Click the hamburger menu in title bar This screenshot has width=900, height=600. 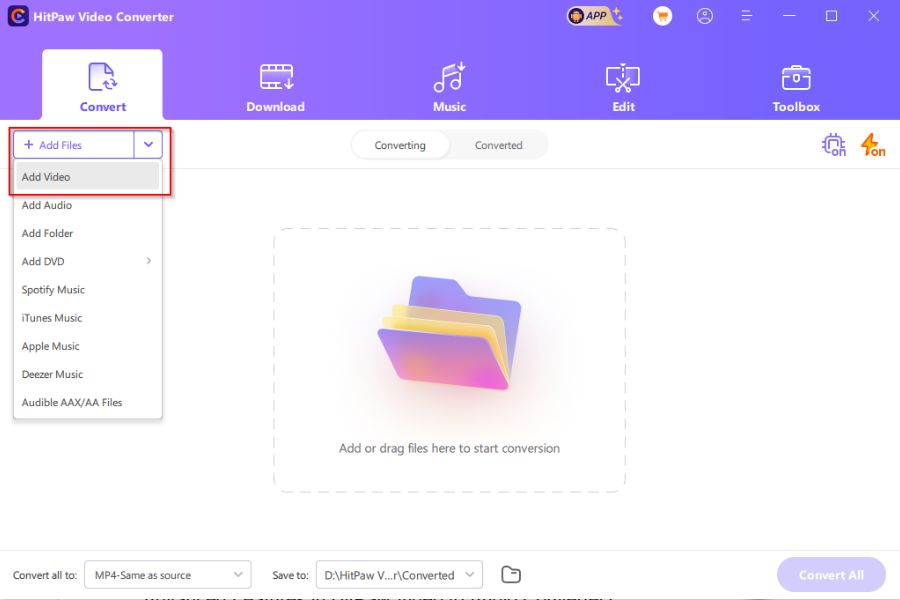(748, 16)
